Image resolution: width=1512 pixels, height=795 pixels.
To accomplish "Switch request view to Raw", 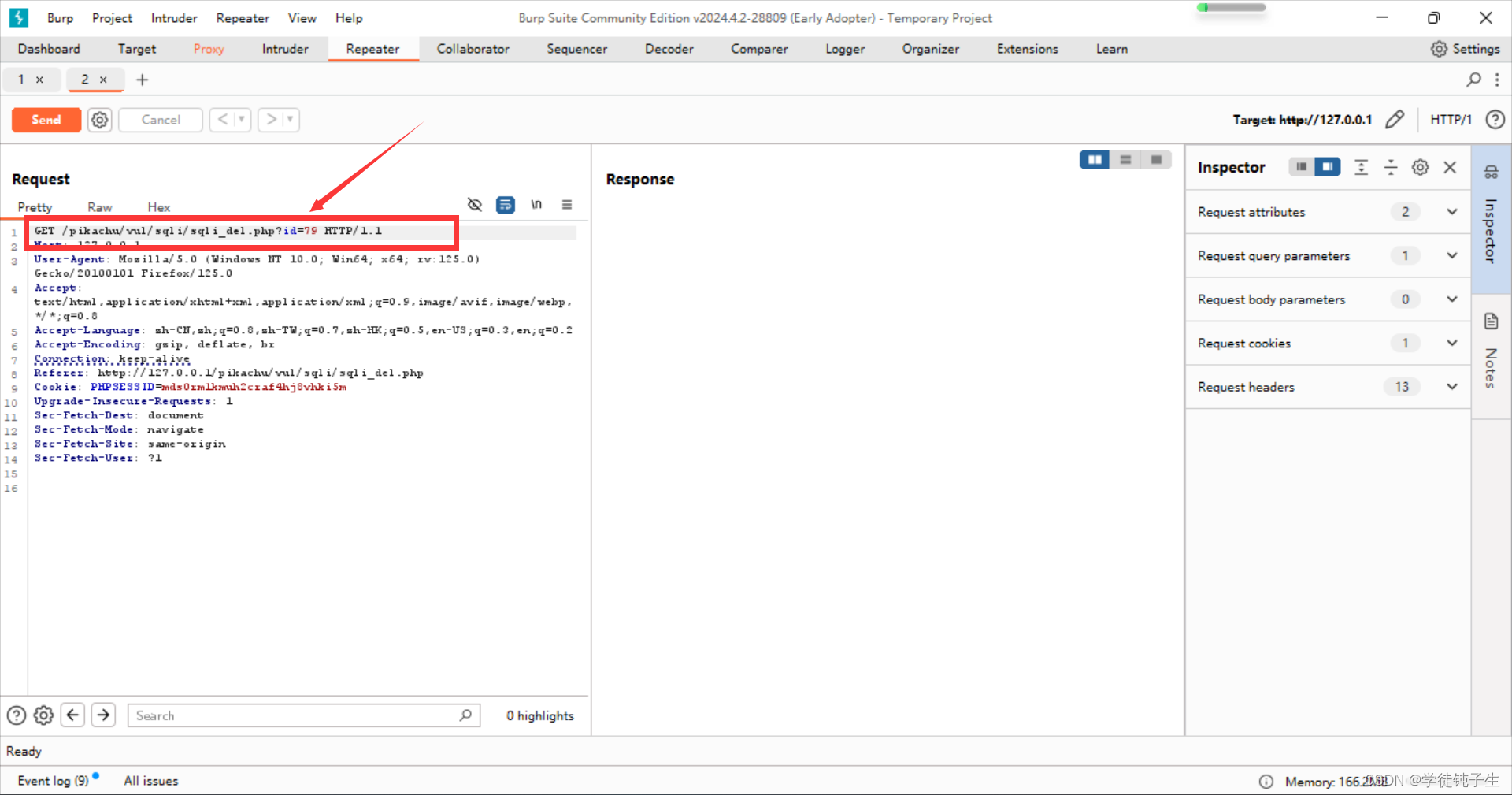I will click(99, 207).
